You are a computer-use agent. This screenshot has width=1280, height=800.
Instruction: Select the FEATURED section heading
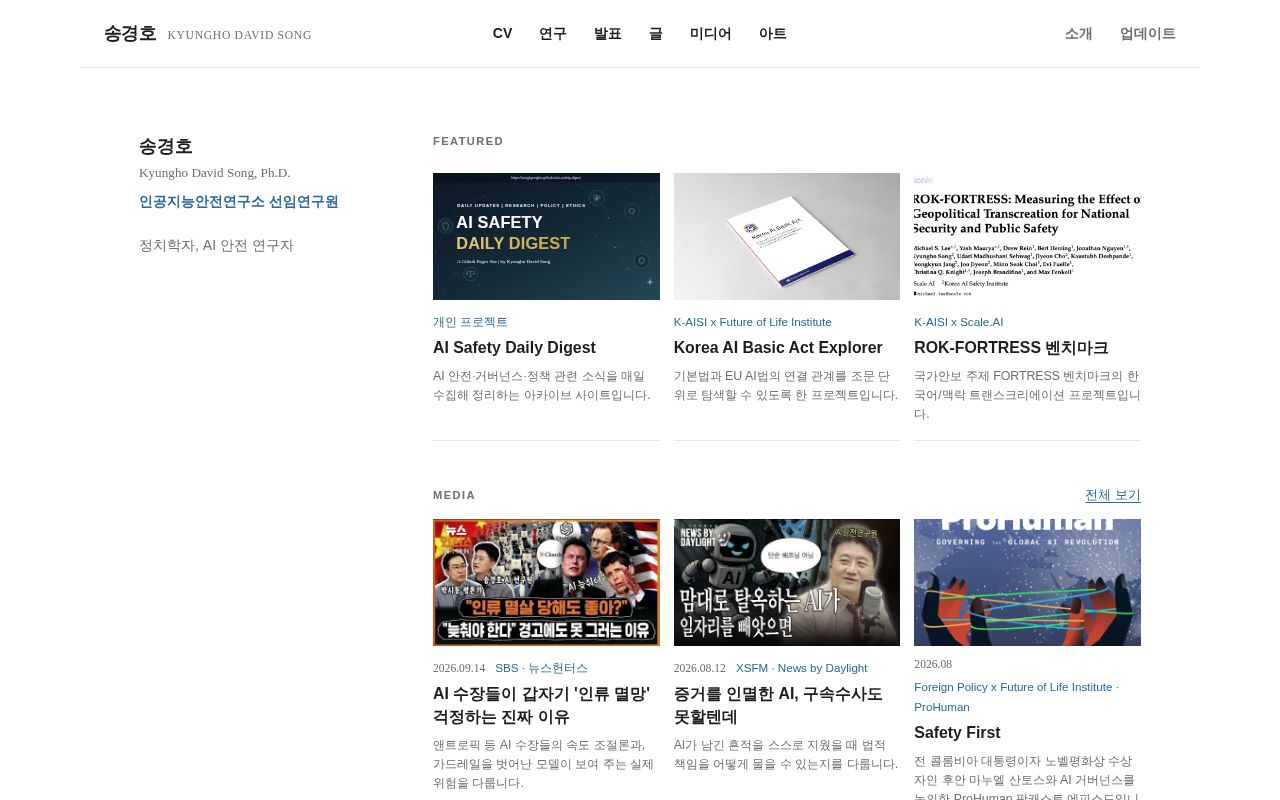468,141
